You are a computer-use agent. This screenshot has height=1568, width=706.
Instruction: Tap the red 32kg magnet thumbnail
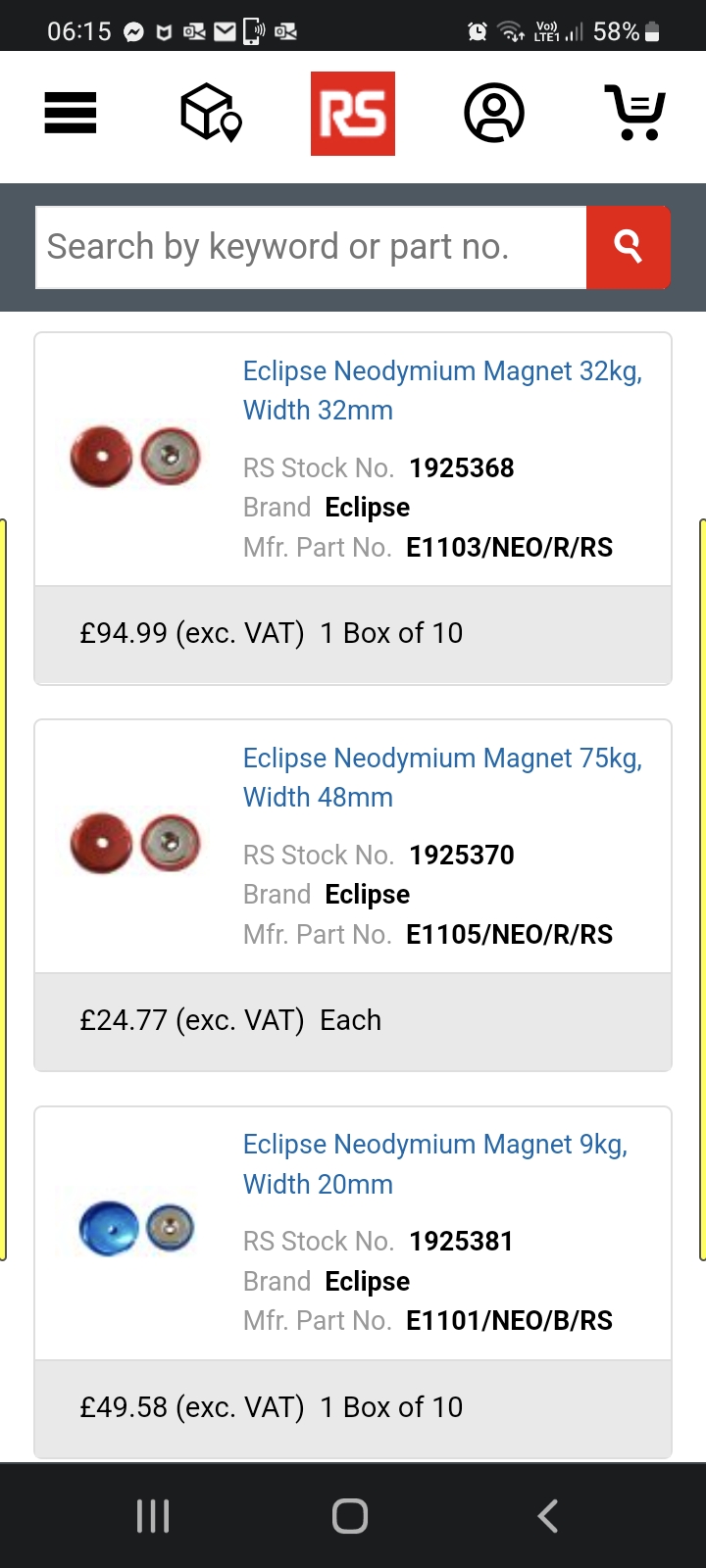point(135,457)
